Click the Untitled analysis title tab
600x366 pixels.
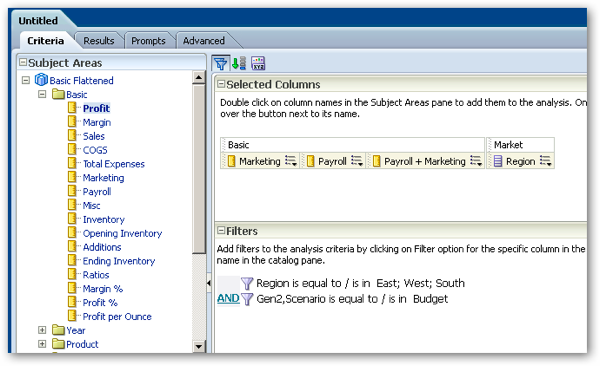click(x=38, y=21)
